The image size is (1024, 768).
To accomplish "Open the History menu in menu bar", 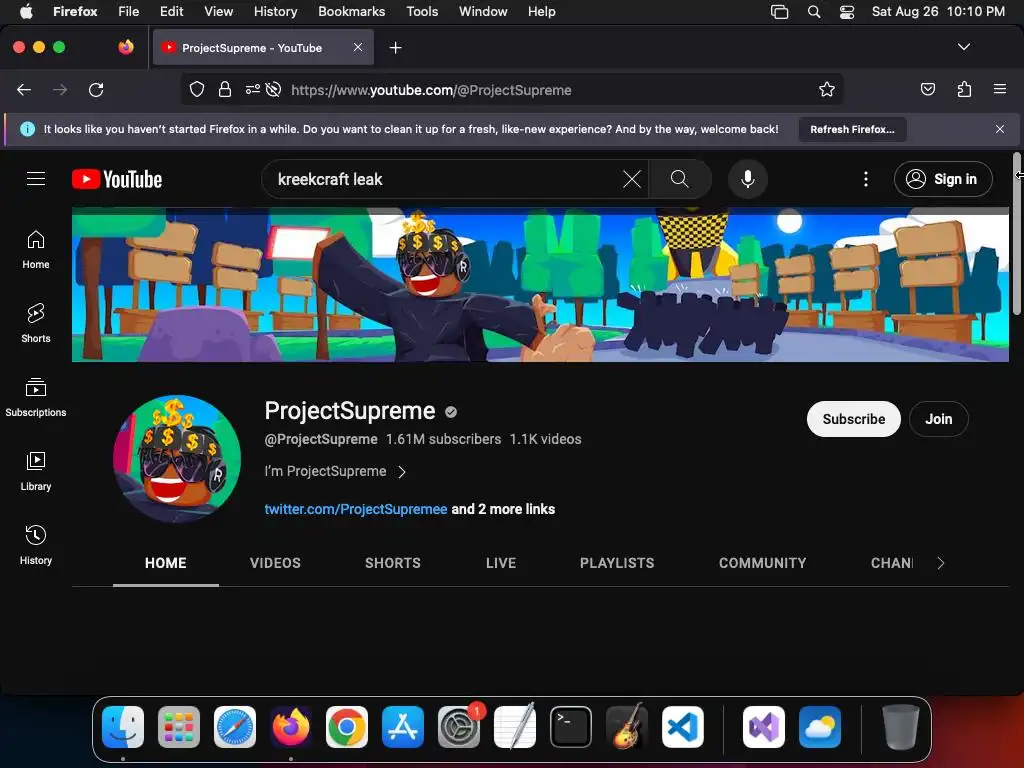I will point(275,11).
